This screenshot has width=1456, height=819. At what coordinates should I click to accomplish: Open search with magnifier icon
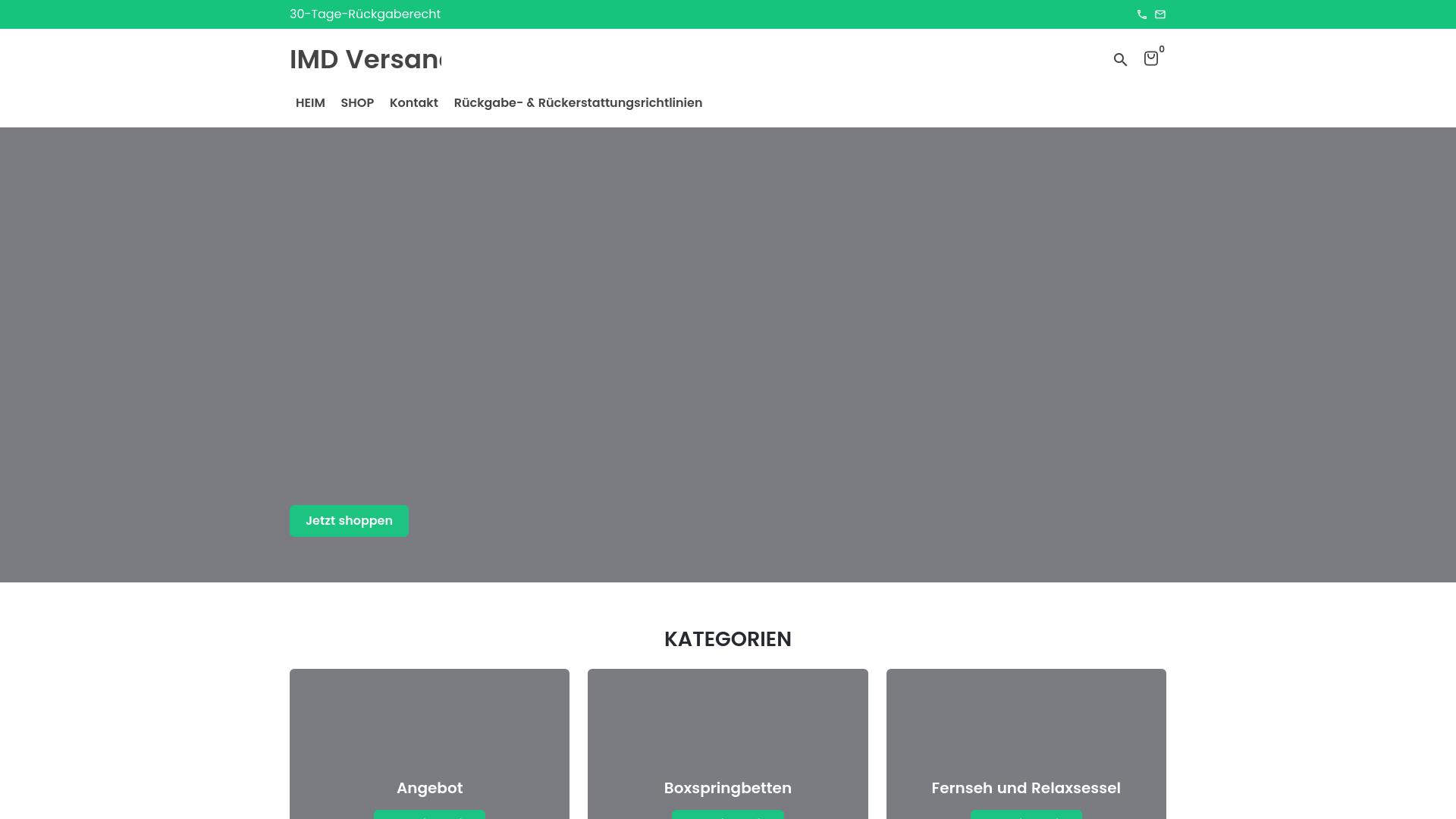point(1120,59)
